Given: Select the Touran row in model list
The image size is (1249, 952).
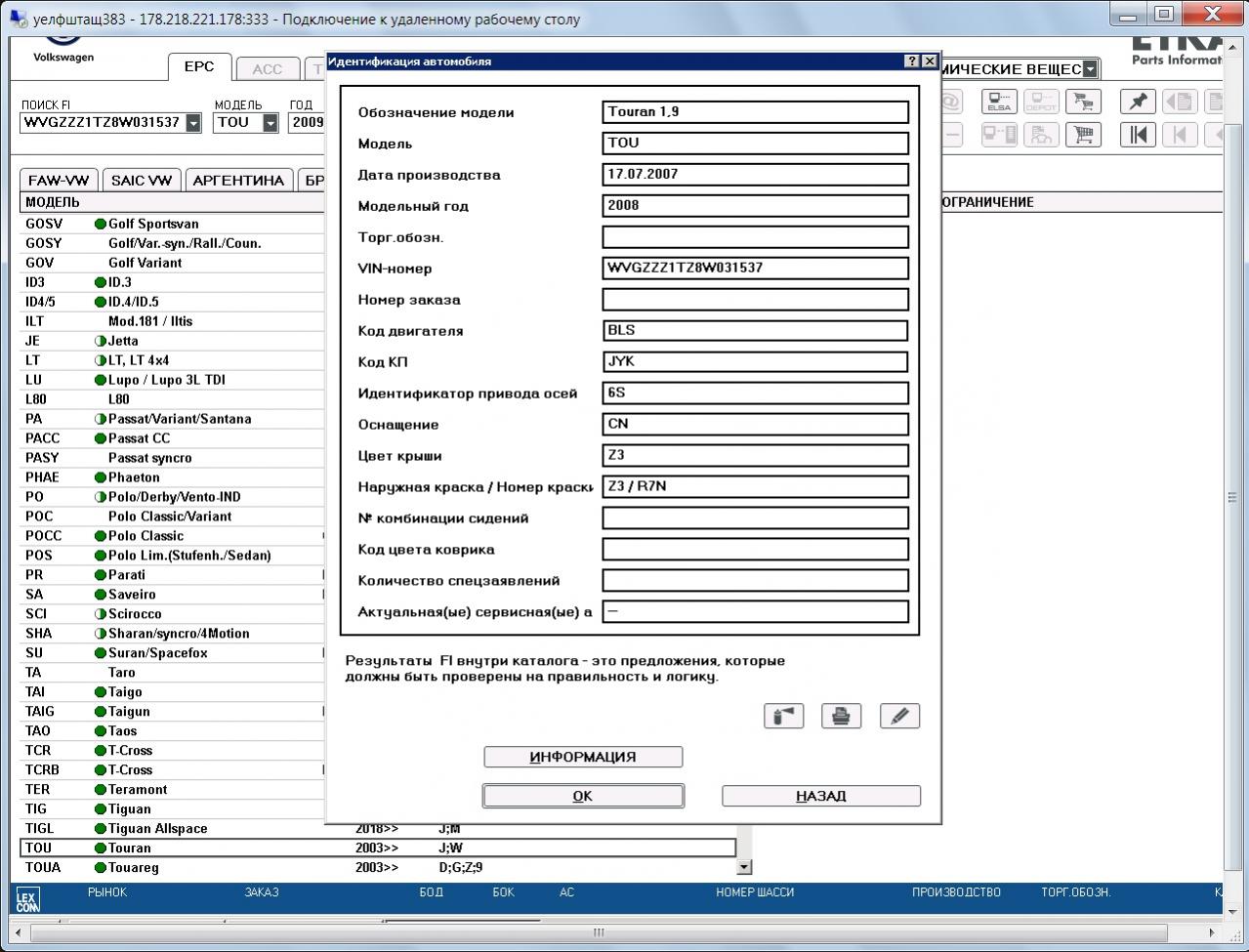Looking at the screenshot, I should pos(378,848).
